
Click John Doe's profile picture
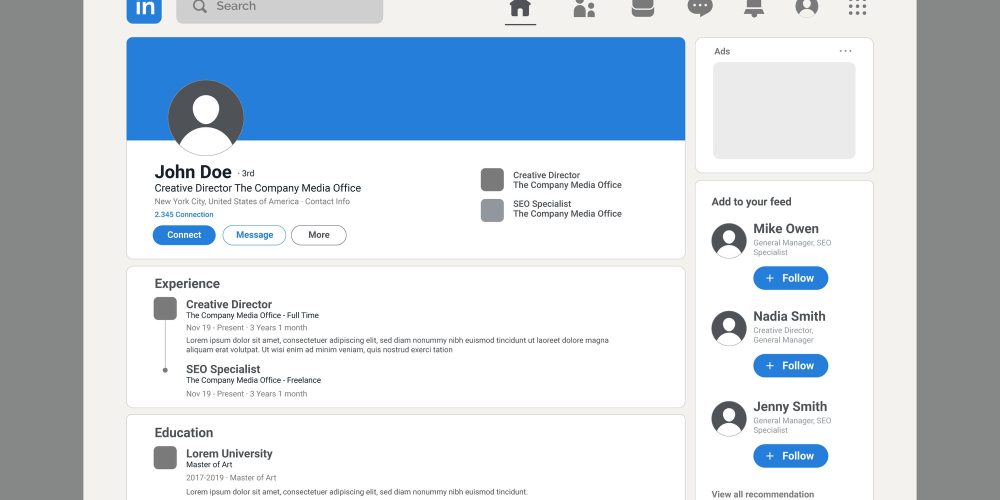[x=206, y=118]
